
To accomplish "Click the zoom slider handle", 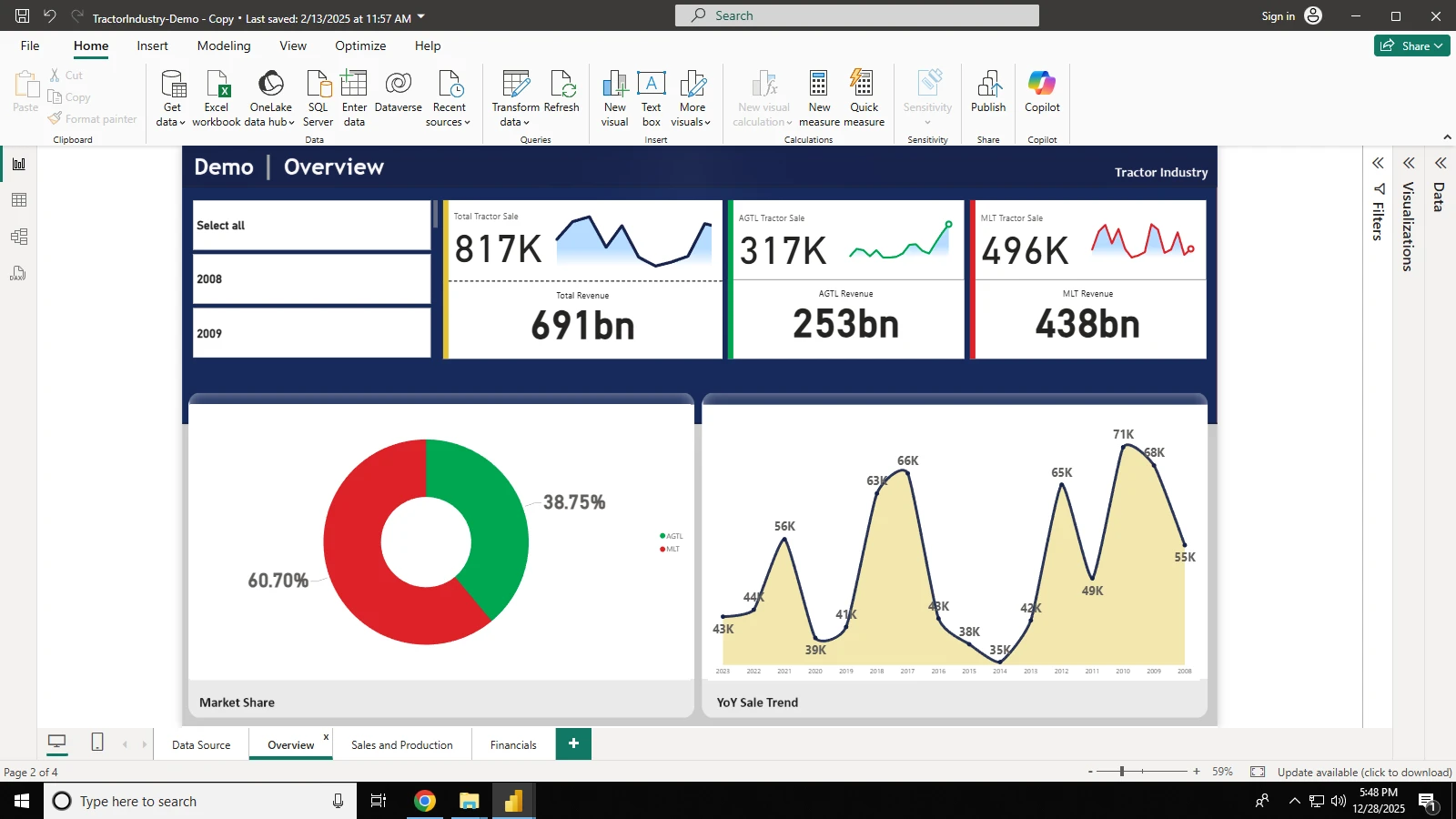I will 1122,771.
